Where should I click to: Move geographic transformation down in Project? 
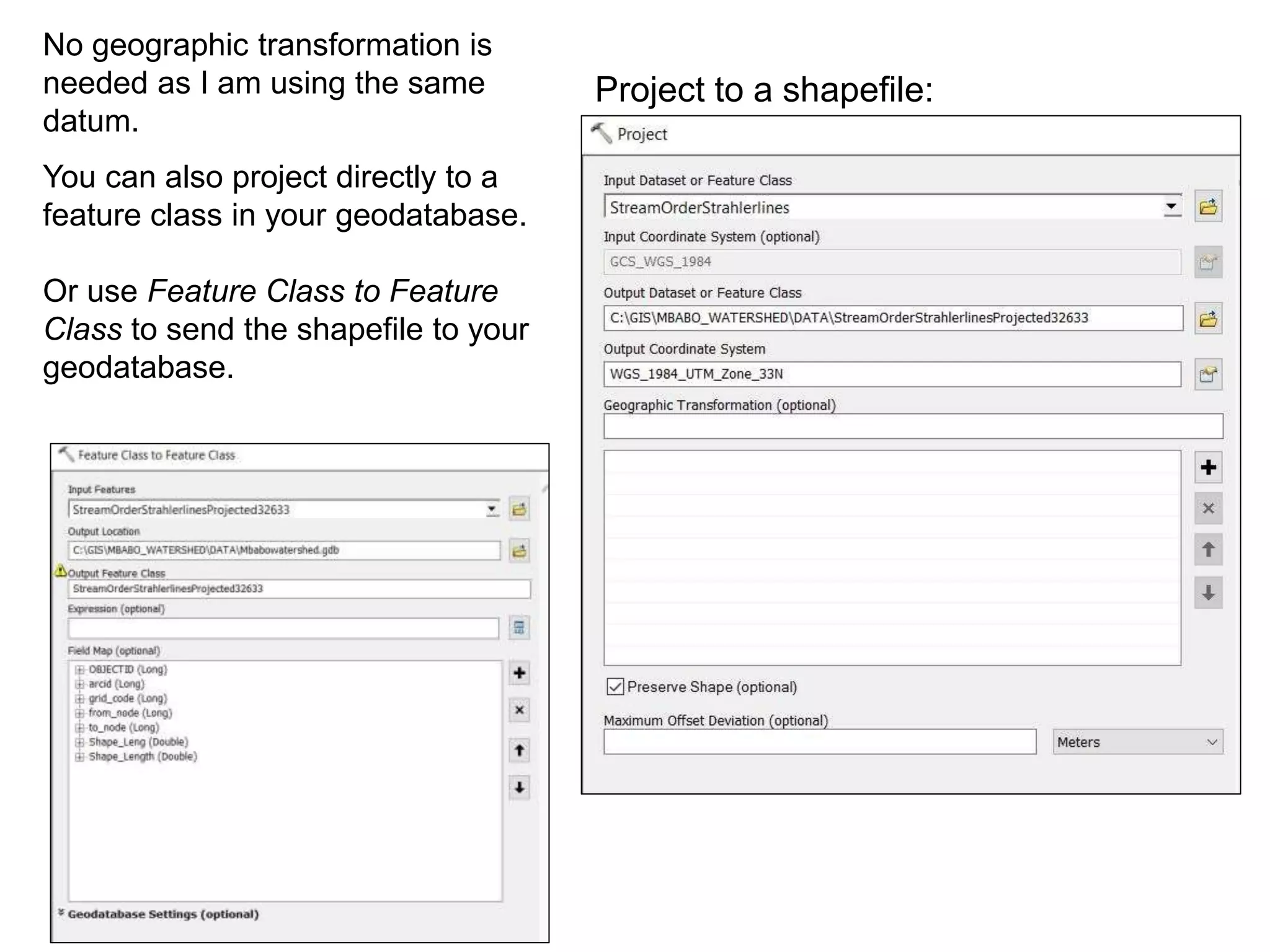pyautogui.click(x=1208, y=593)
